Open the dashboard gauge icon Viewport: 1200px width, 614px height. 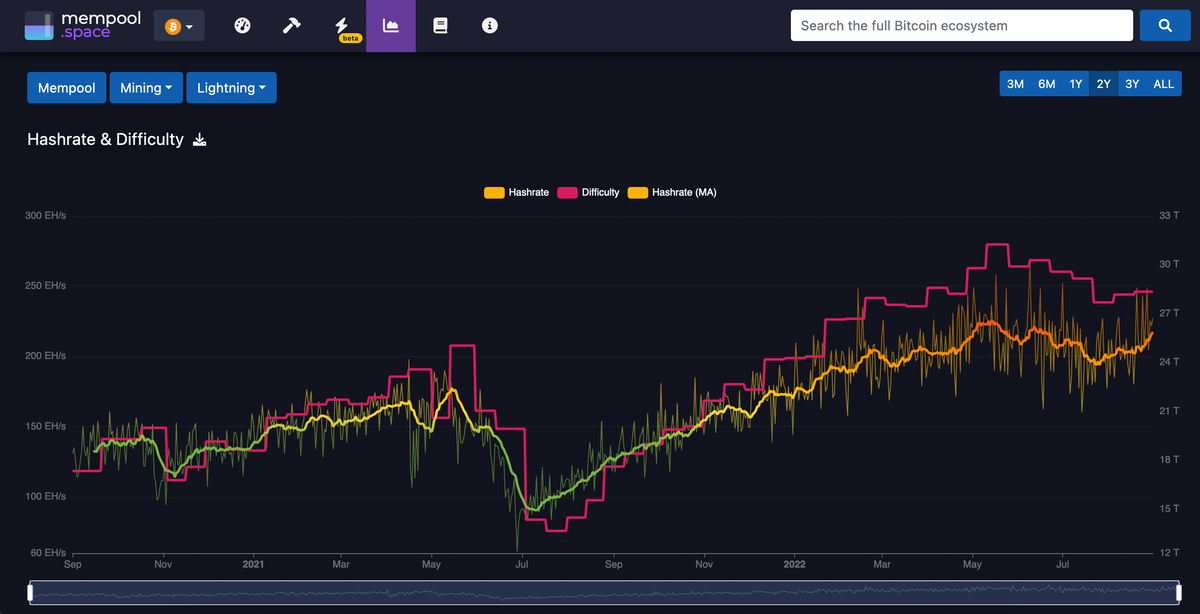point(242,26)
